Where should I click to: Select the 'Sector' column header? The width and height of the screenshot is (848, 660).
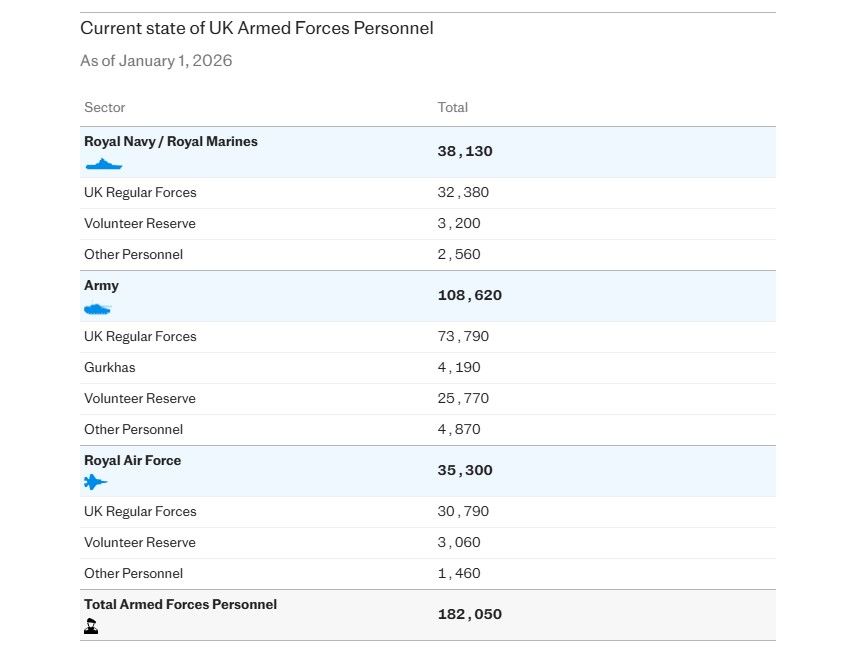[x=104, y=107]
